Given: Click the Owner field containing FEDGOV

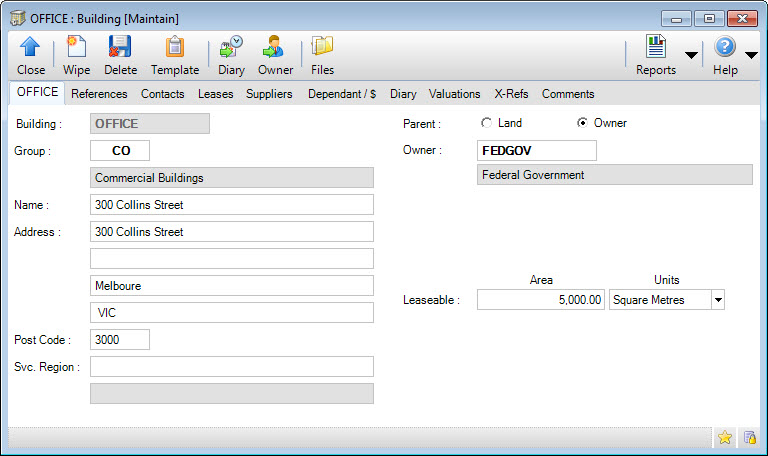Looking at the screenshot, I should pyautogui.click(x=537, y=150).
